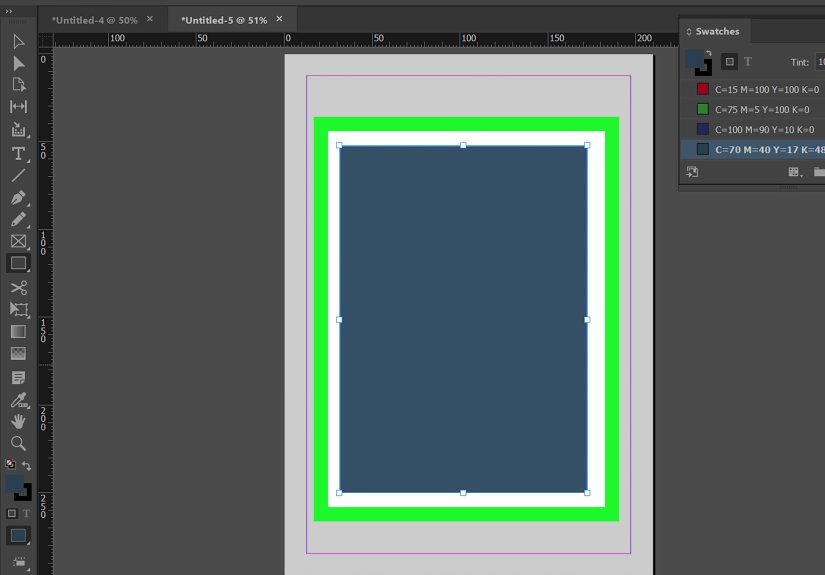Viewport: 825px width, 575px height.
Task: Select the Gradient Swatch tool
Action: (18, 331)
